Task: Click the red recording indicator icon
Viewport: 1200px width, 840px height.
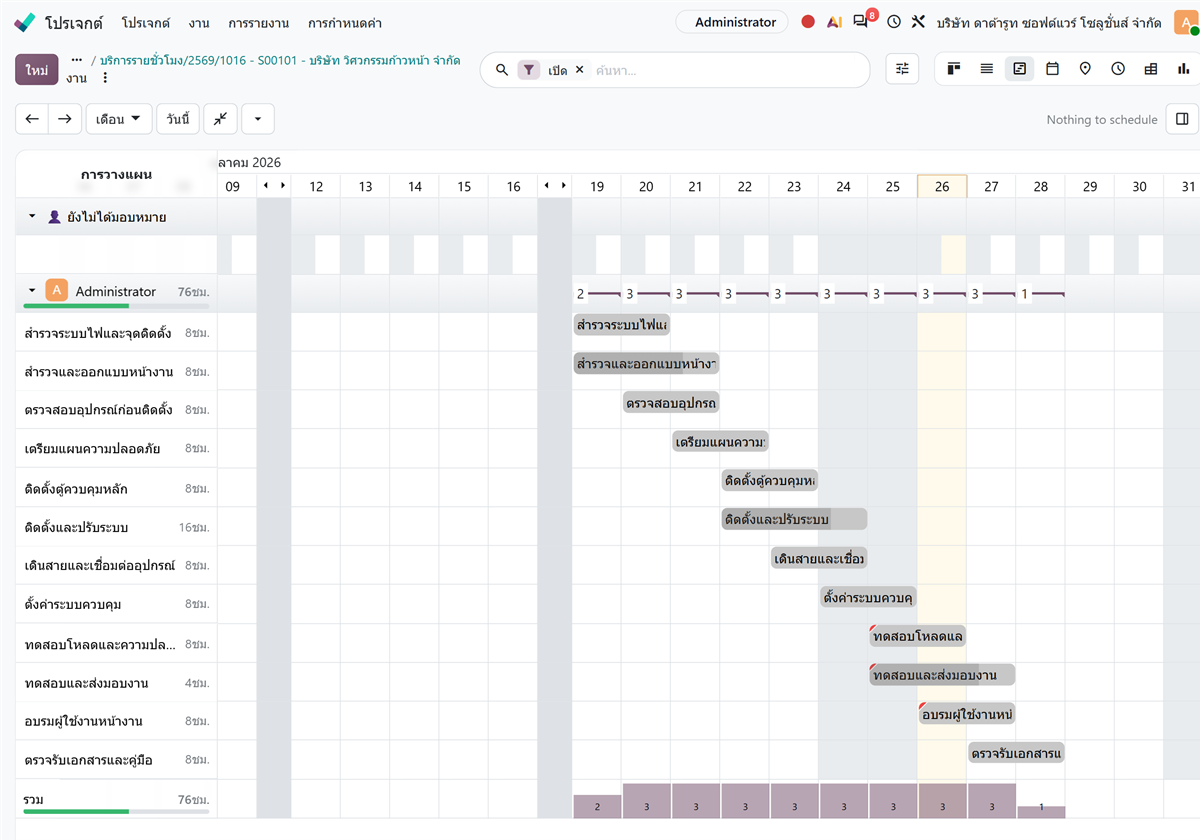Action: pos(808,22)
